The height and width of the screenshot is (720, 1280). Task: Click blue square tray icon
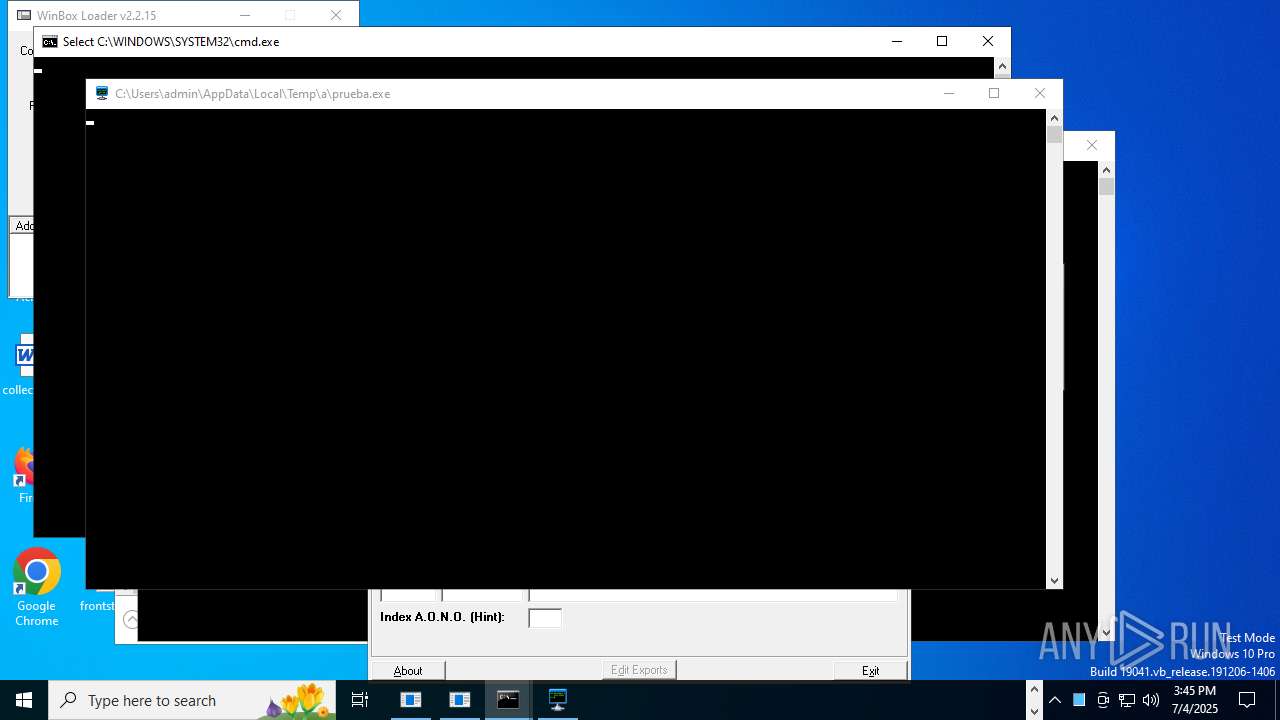(x=1079, y=700)
